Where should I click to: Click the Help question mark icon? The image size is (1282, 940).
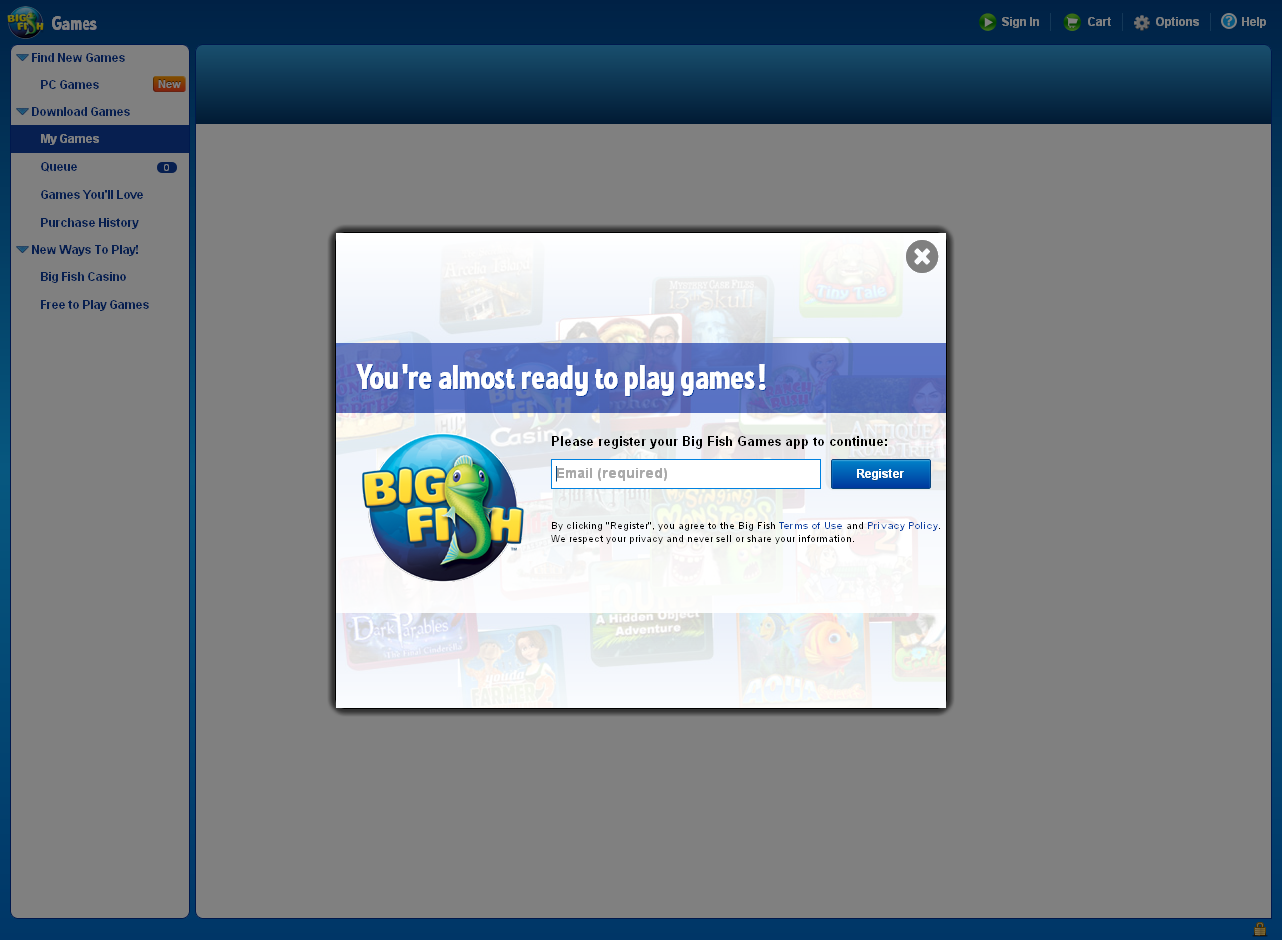click(x=1229, y=21)
